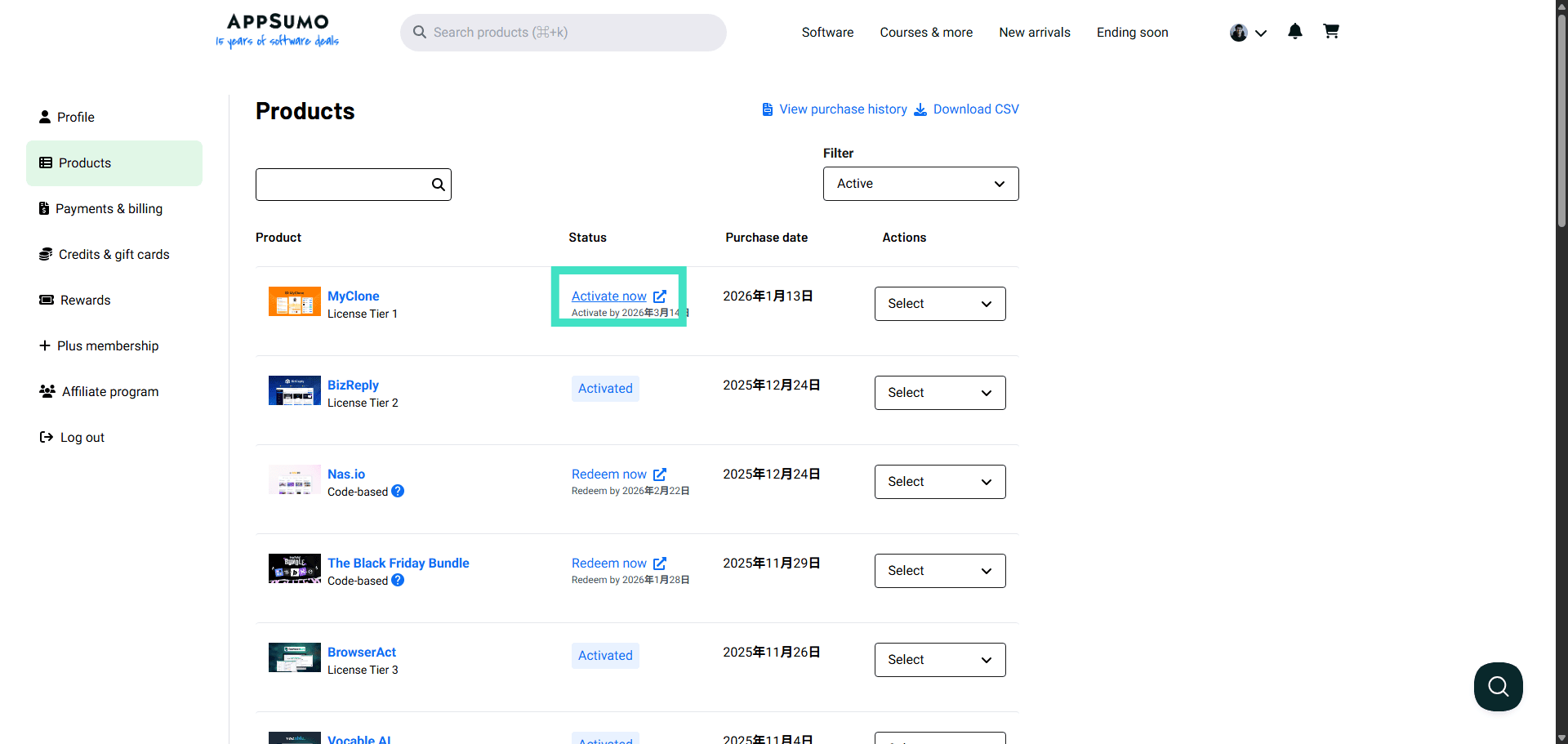Open the notifications bell icon
This screenshot has width=1568, height=744.
(x=1294, y=32)
